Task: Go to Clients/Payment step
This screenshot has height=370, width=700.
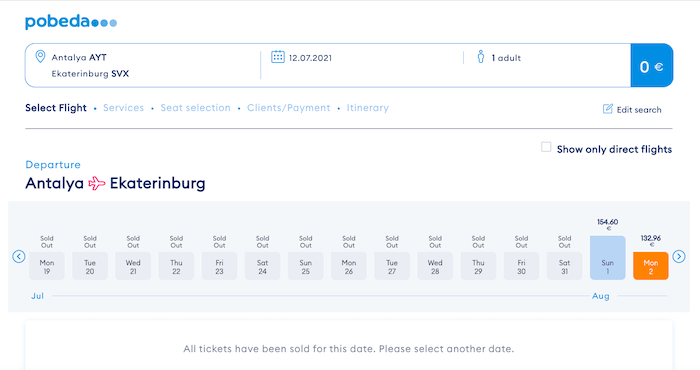Action: point(289,108)
